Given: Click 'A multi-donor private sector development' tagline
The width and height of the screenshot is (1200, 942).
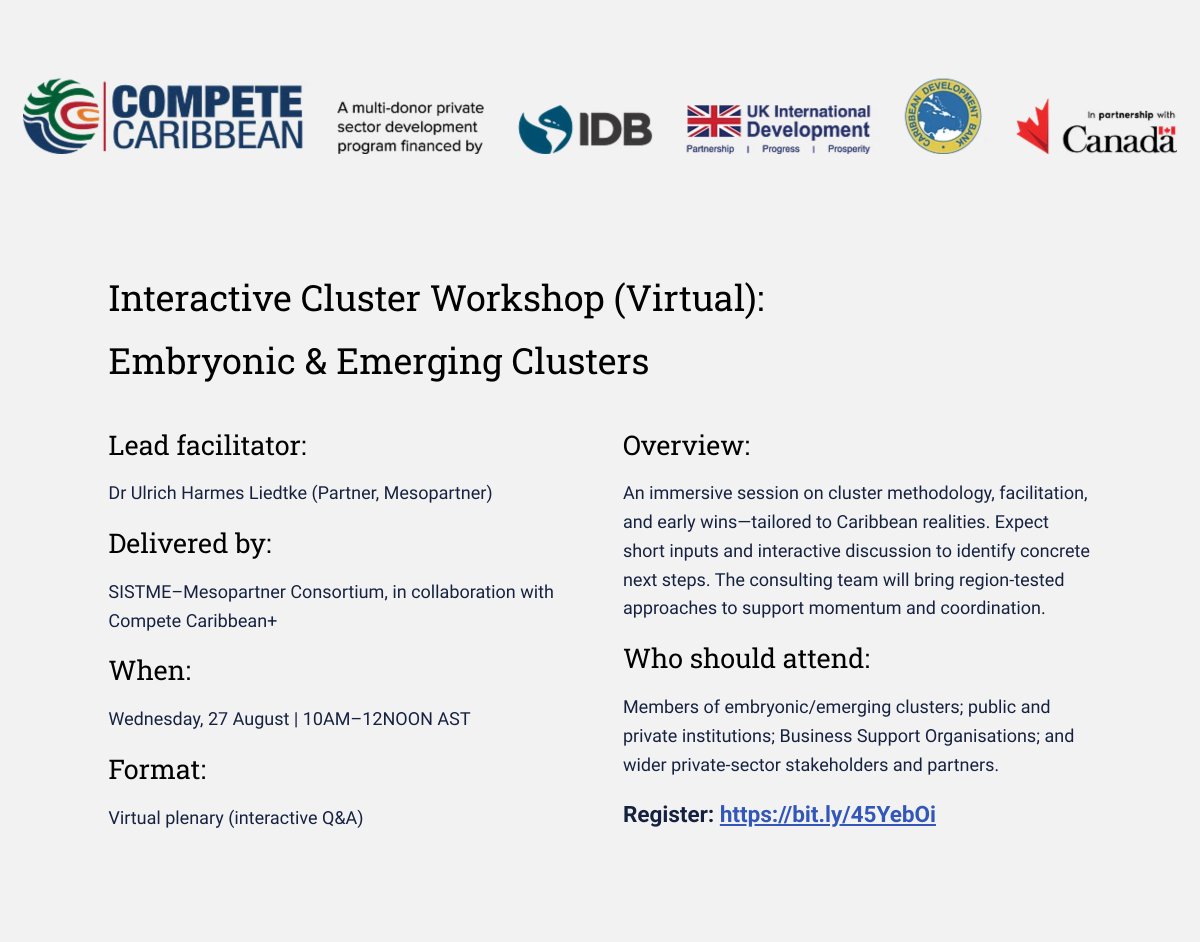Looking at the screenshot, I should click(410, 127).
